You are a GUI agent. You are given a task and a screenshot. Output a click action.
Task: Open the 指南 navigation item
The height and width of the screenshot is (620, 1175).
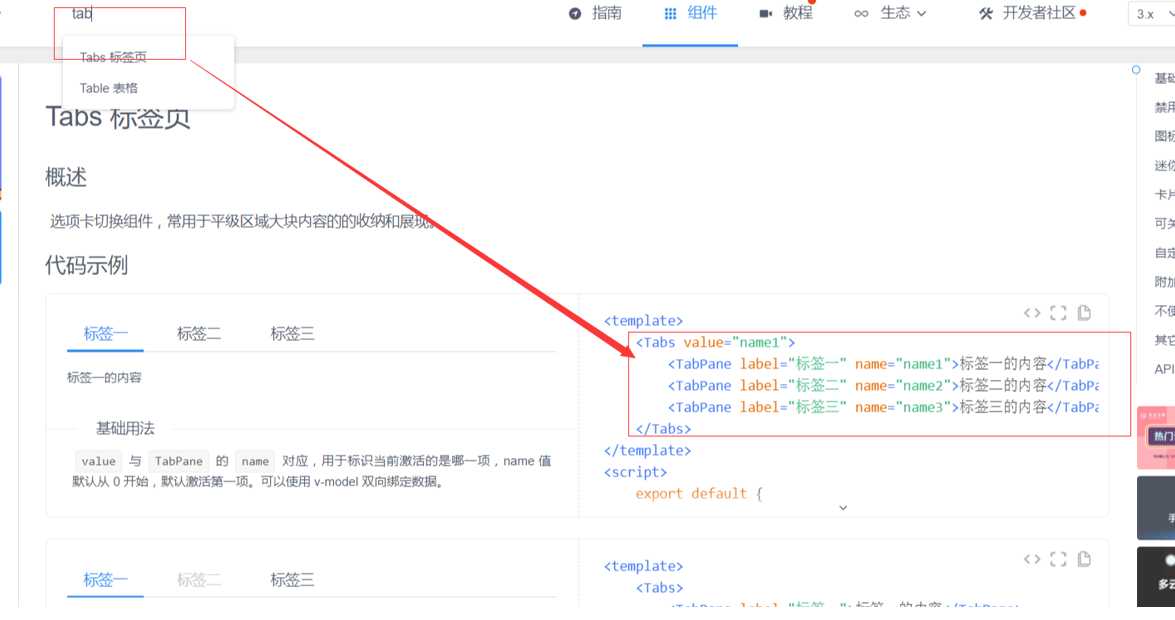click(x=596, y=13)
